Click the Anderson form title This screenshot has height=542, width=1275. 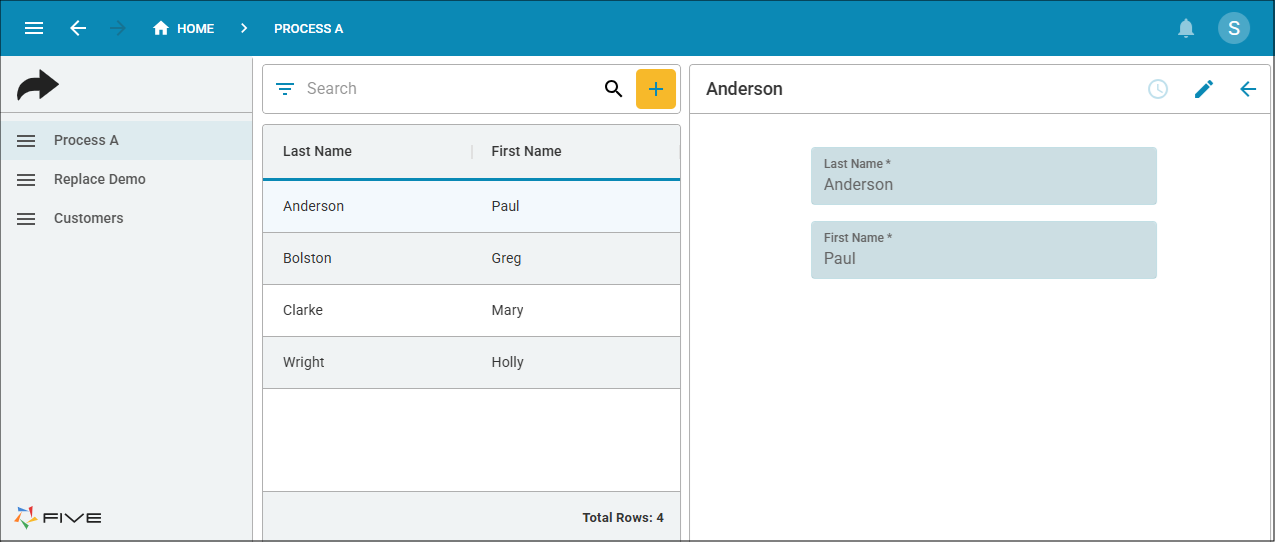pos(744,89)
